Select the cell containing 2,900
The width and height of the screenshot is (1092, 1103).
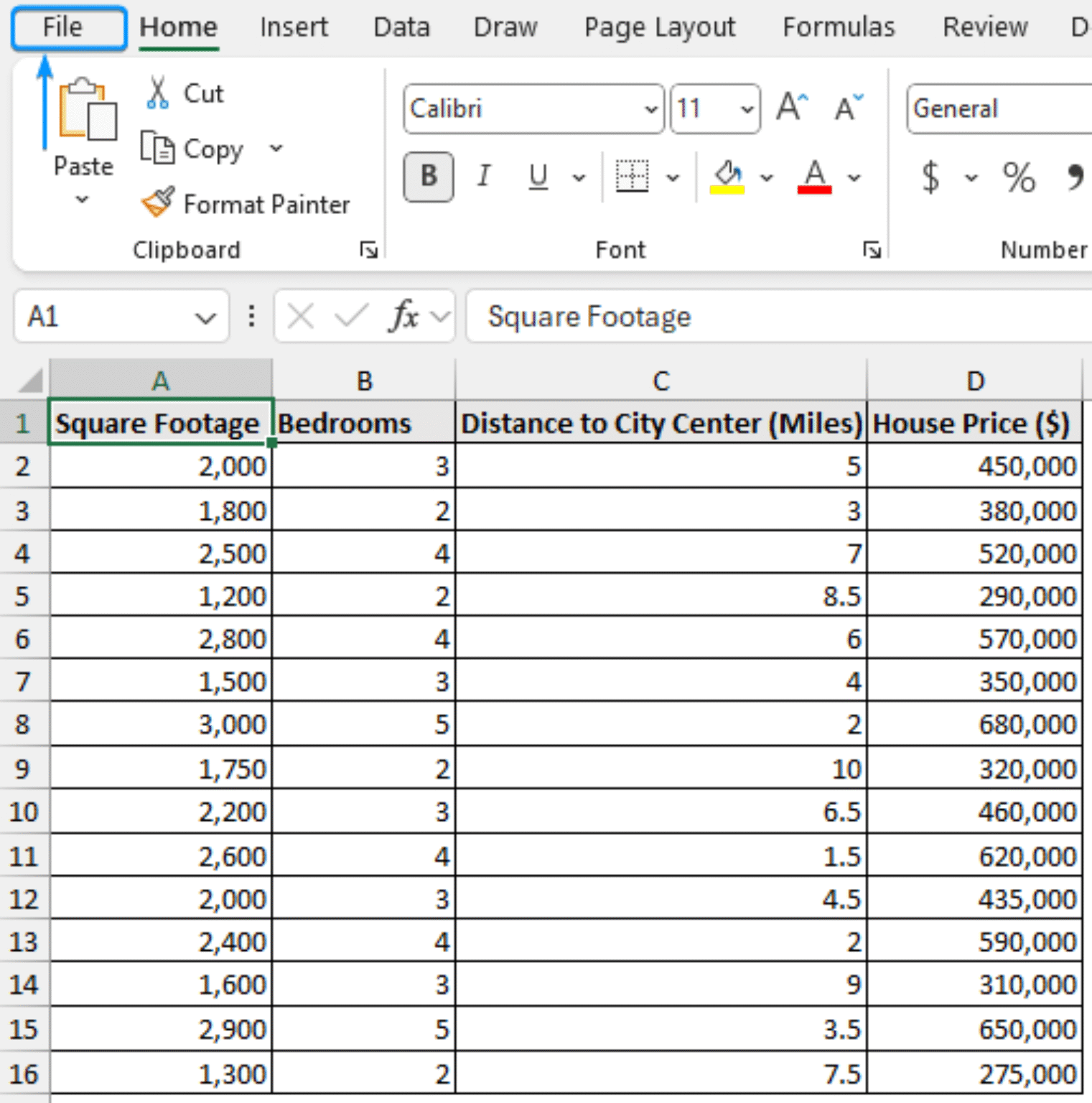pyautogui.click(x=161, y=1029)
